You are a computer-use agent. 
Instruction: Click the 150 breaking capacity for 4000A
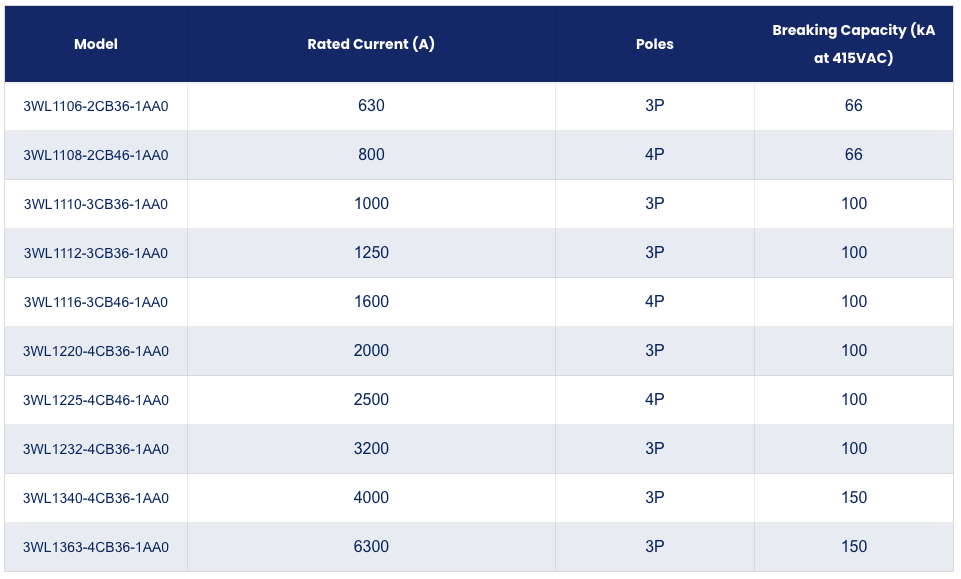(x=854, y=498)
